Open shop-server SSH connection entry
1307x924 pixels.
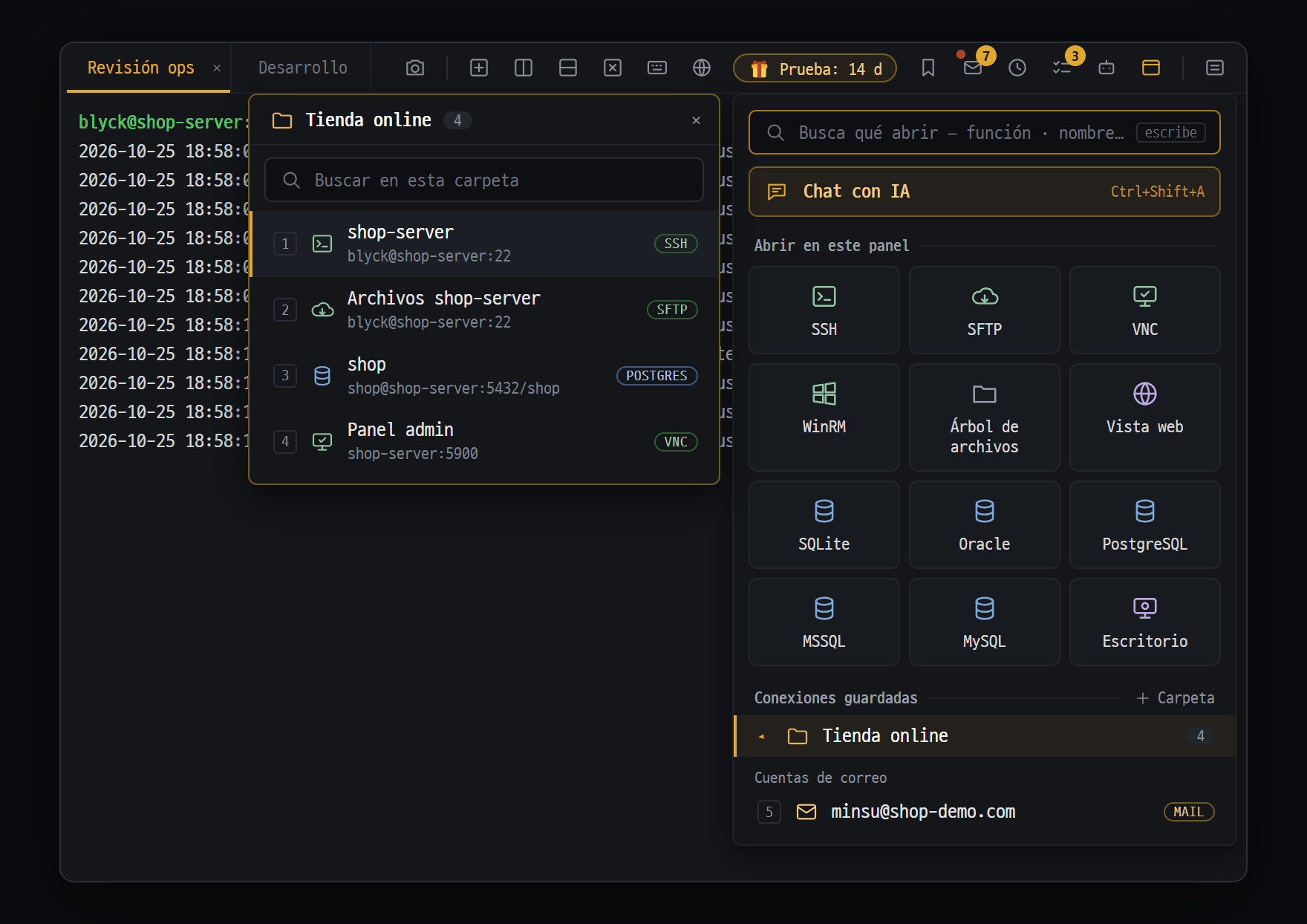485,244
